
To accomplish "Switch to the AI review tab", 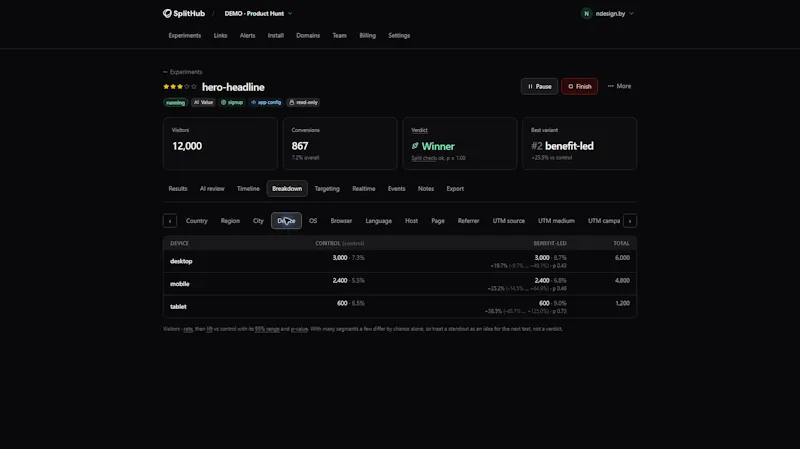I will [212, 189].
